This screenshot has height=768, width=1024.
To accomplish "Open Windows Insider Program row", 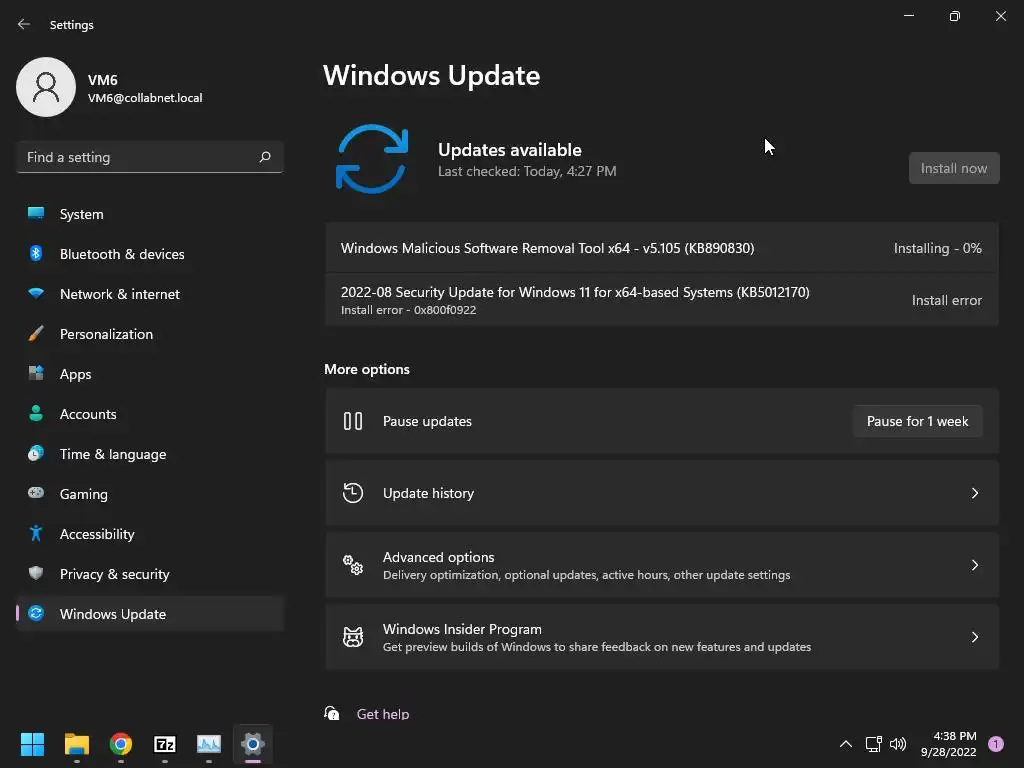I will click(662, 637).
